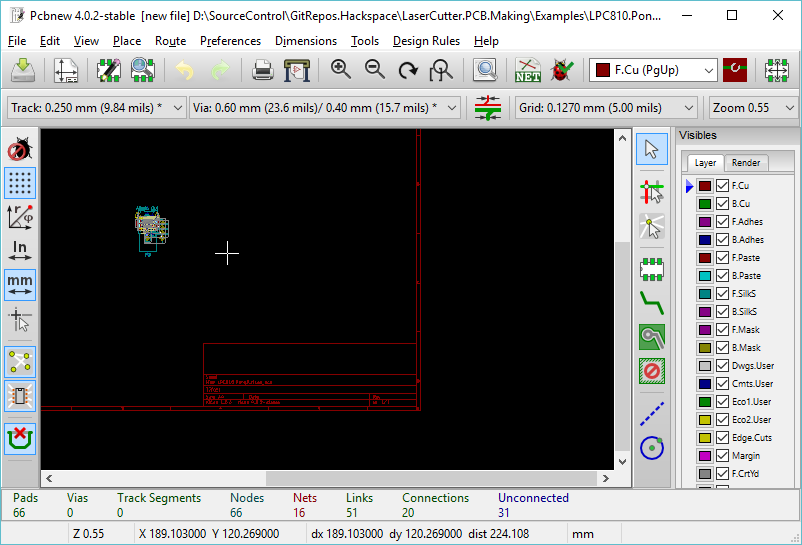Open the File menu
The width and height of the screenshot is (802, 545).
pos(17,41)
